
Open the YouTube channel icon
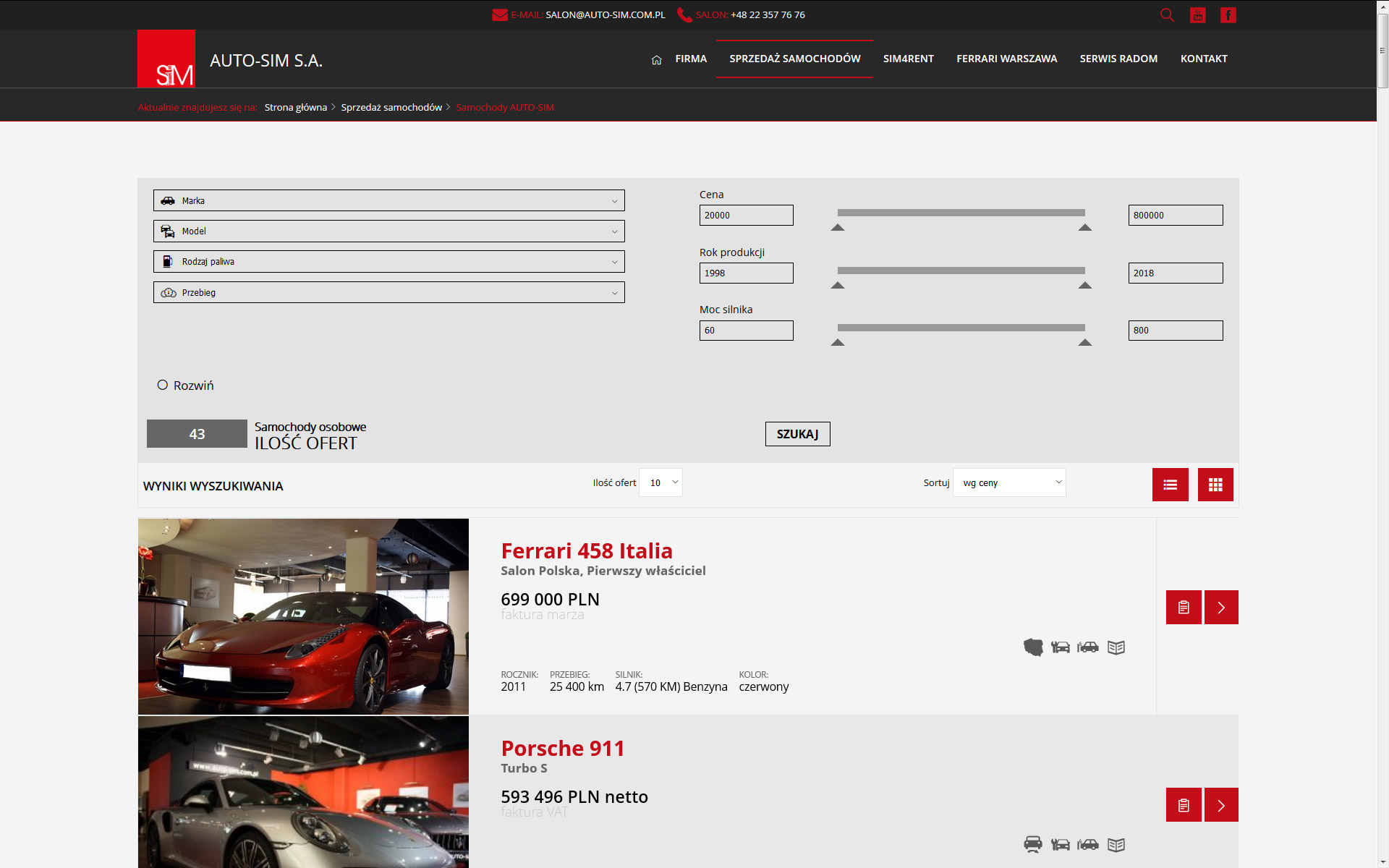pyautogui.click(x=1198, y=15)
